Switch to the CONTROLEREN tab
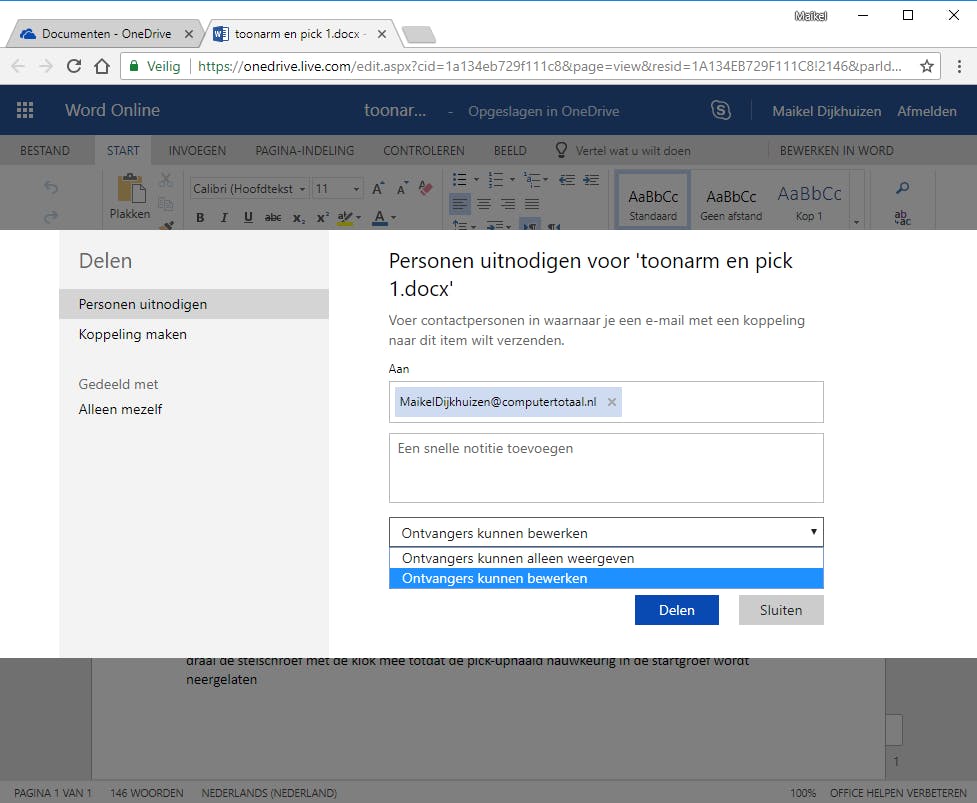This screenshot has width=977, height=803. (424, 151)
